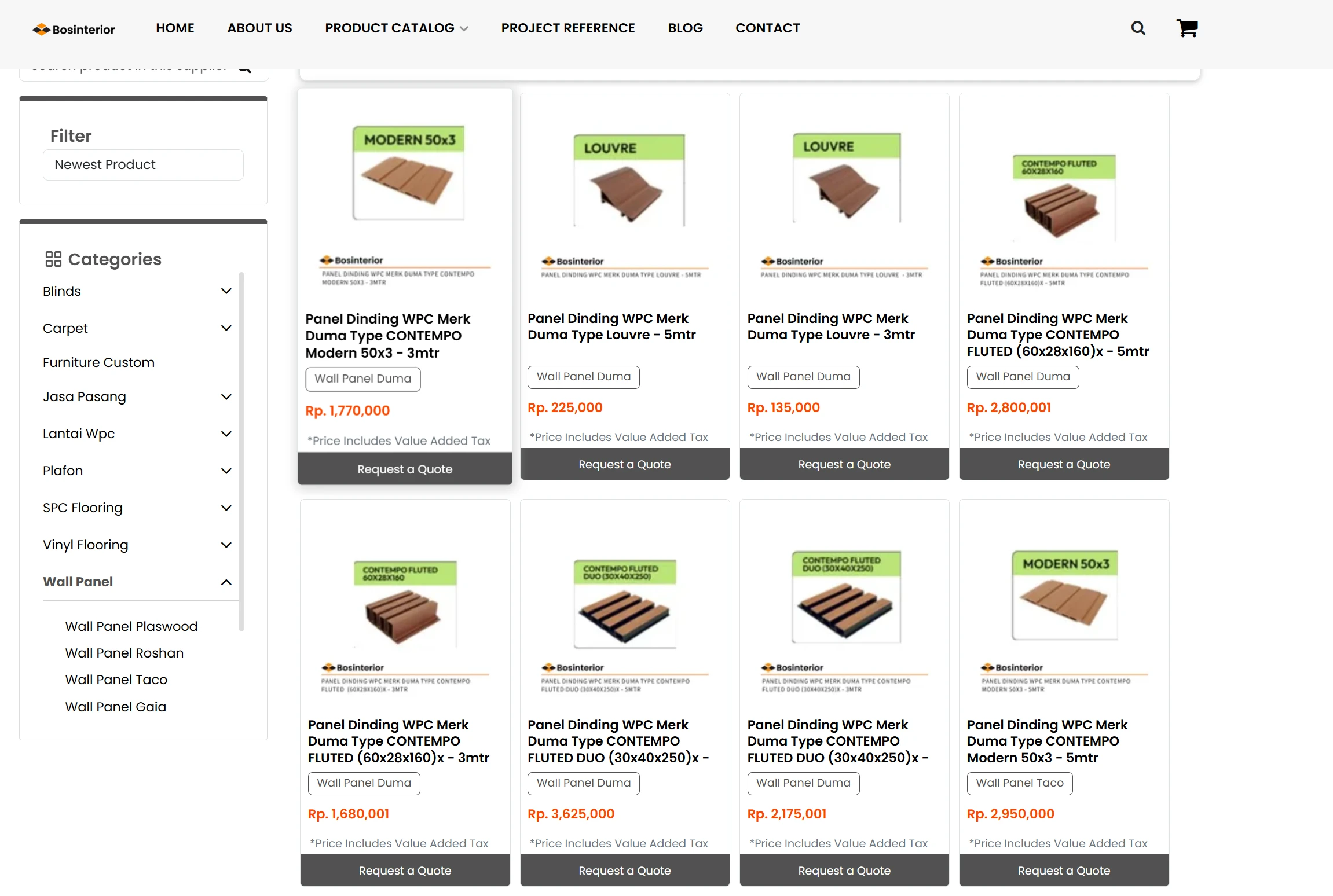Request a Quote for Rp. 2,175,001 product
The image size is (1333, 896).
[844, 871]
